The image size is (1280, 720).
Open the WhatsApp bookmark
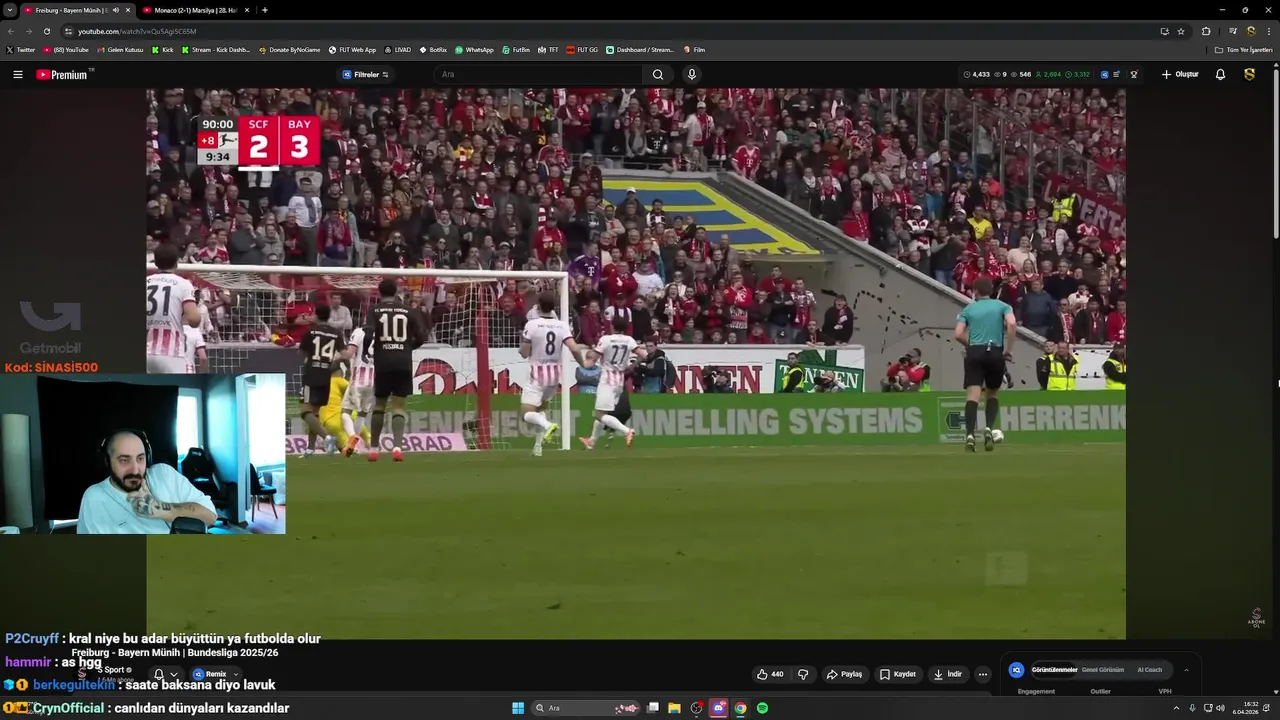pos(474,49)
